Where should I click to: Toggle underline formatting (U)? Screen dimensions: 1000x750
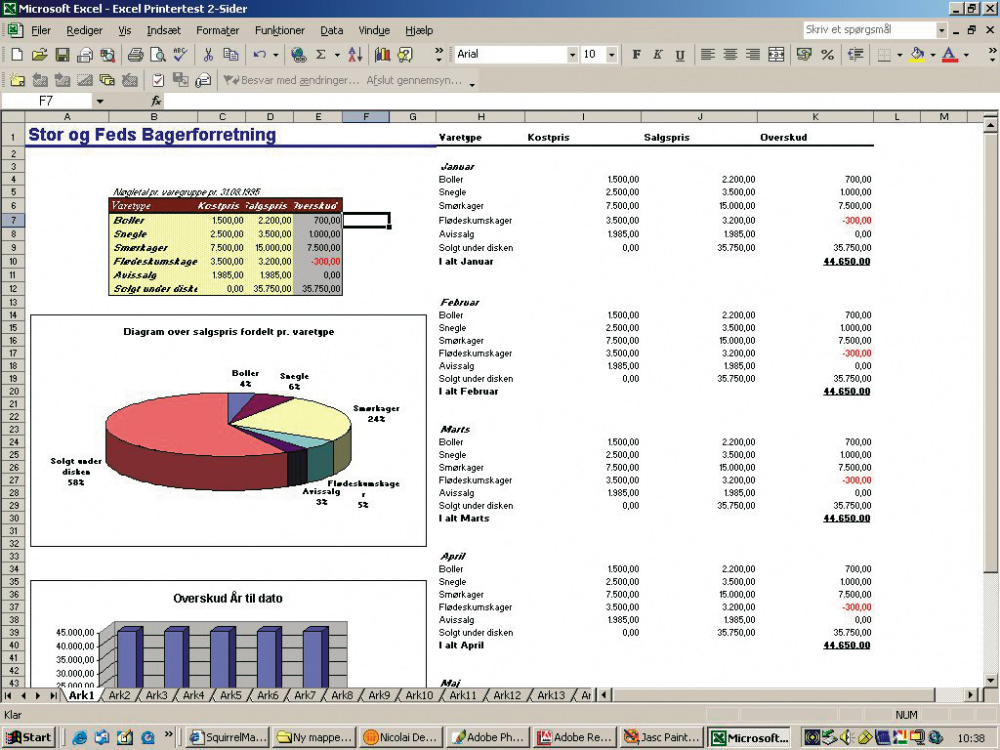click(680, 55)
